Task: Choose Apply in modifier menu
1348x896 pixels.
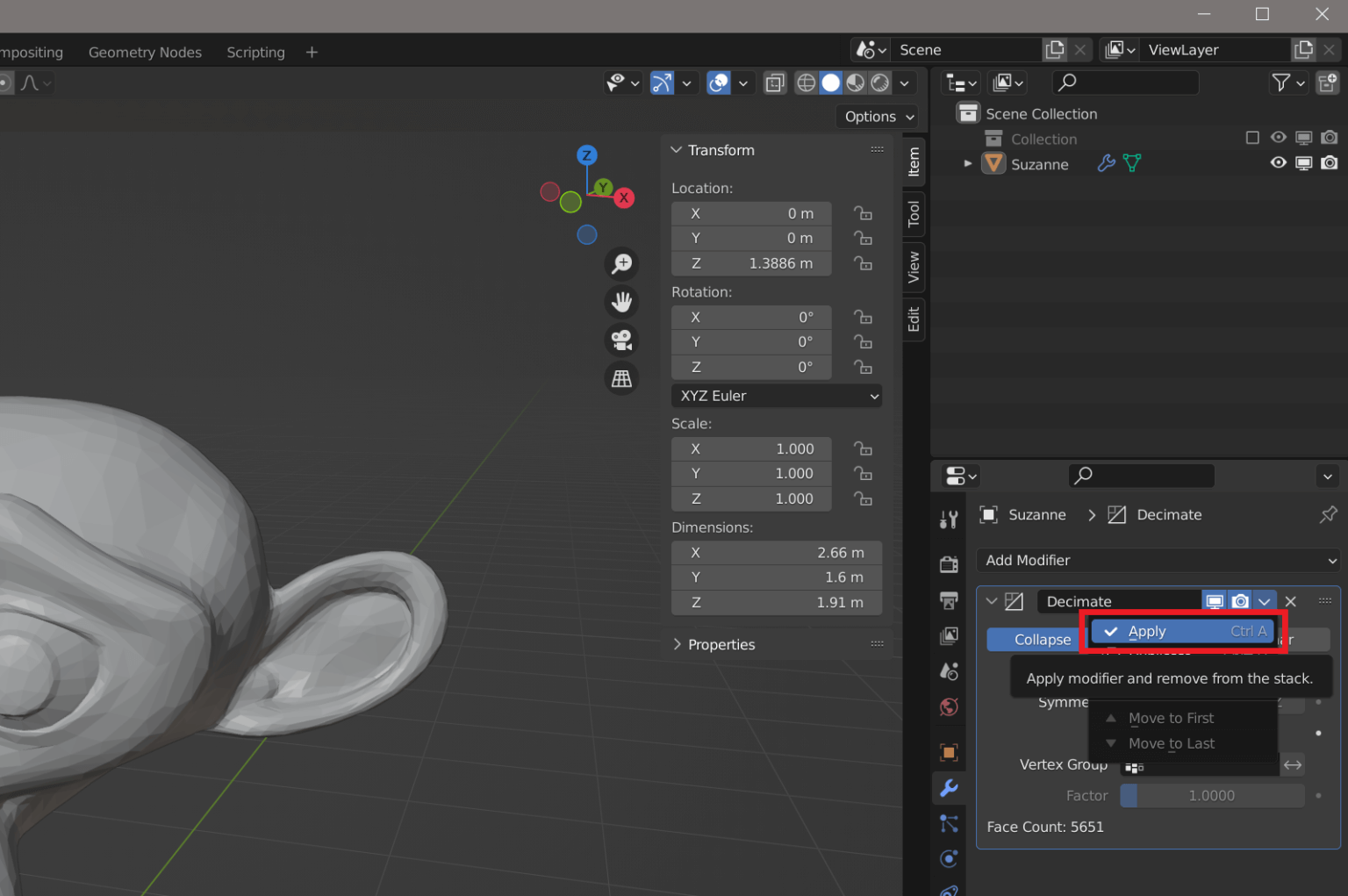Action: coord(1182,631)
